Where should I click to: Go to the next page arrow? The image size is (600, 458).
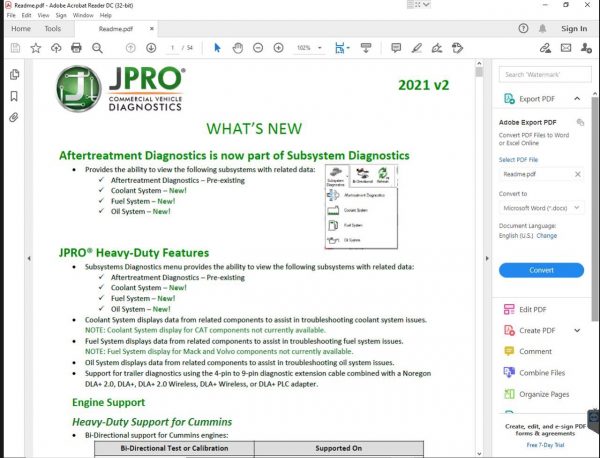[x=151, y=48]
